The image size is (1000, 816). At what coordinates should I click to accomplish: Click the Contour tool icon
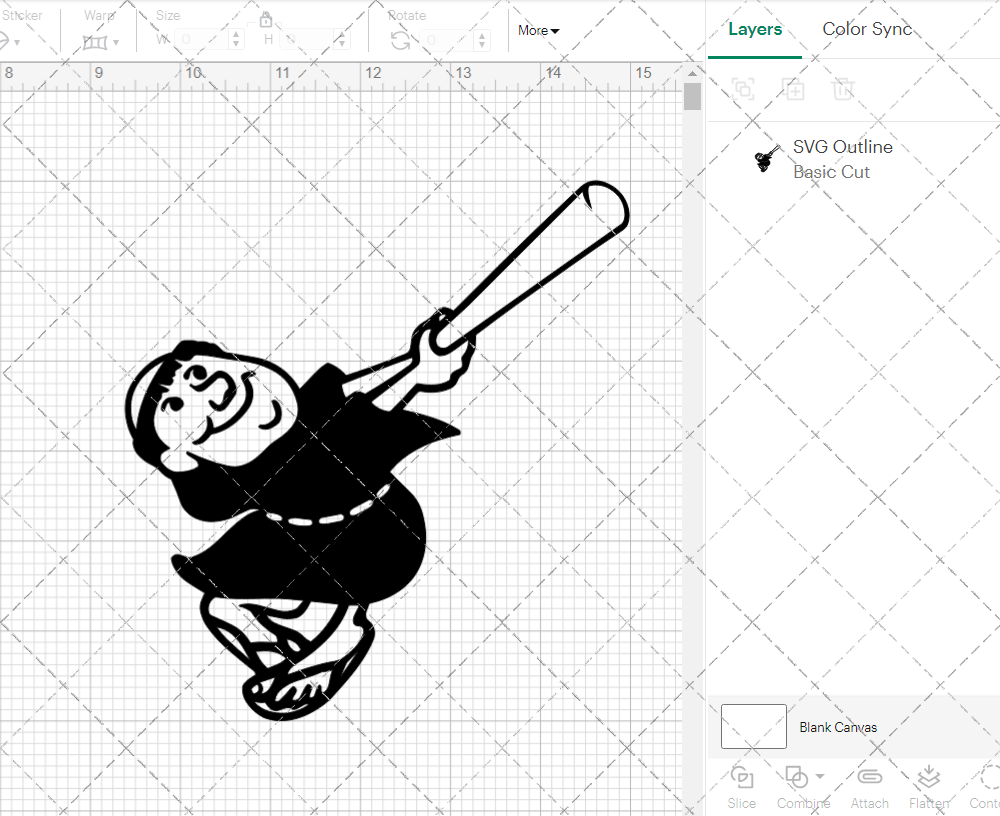989,777
